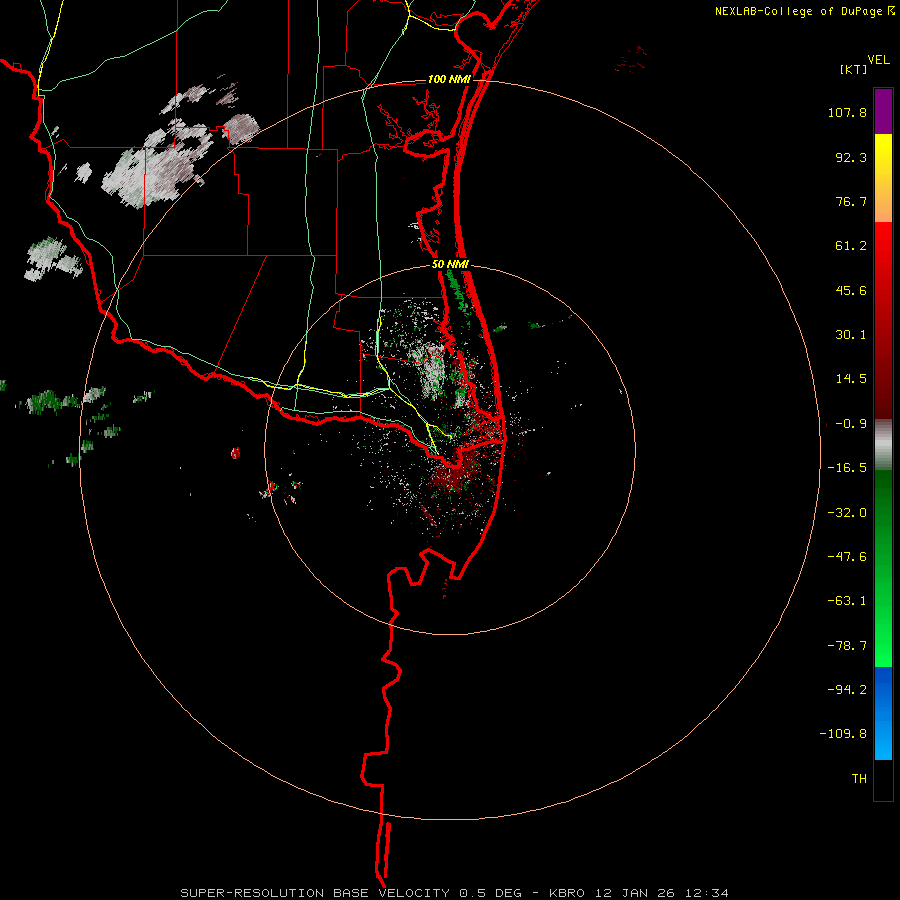
Task: Click the -78.7 legend value
Action: (x=847, y=645)
